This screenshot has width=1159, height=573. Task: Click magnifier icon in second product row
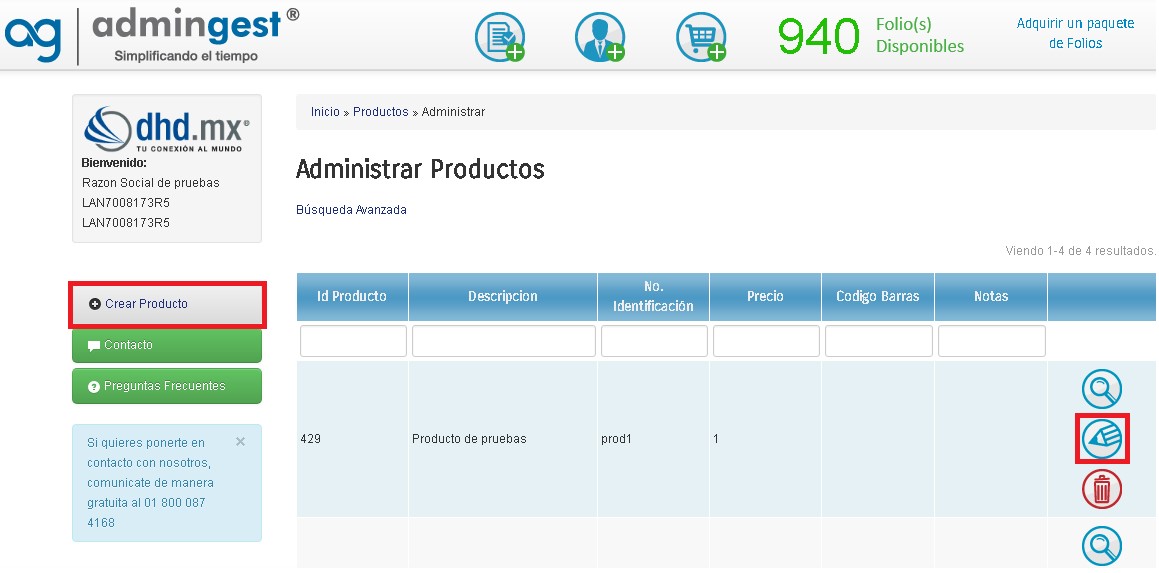pyautogui.click(x=1102, y=546)
